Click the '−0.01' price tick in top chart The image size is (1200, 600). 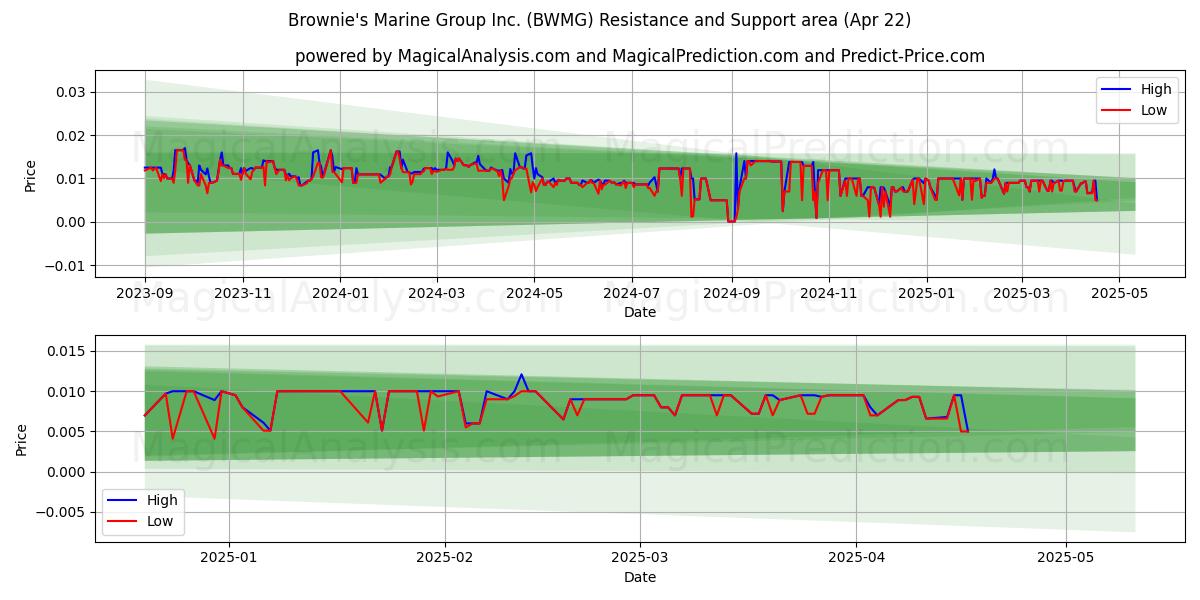click(x=65, y=265)
